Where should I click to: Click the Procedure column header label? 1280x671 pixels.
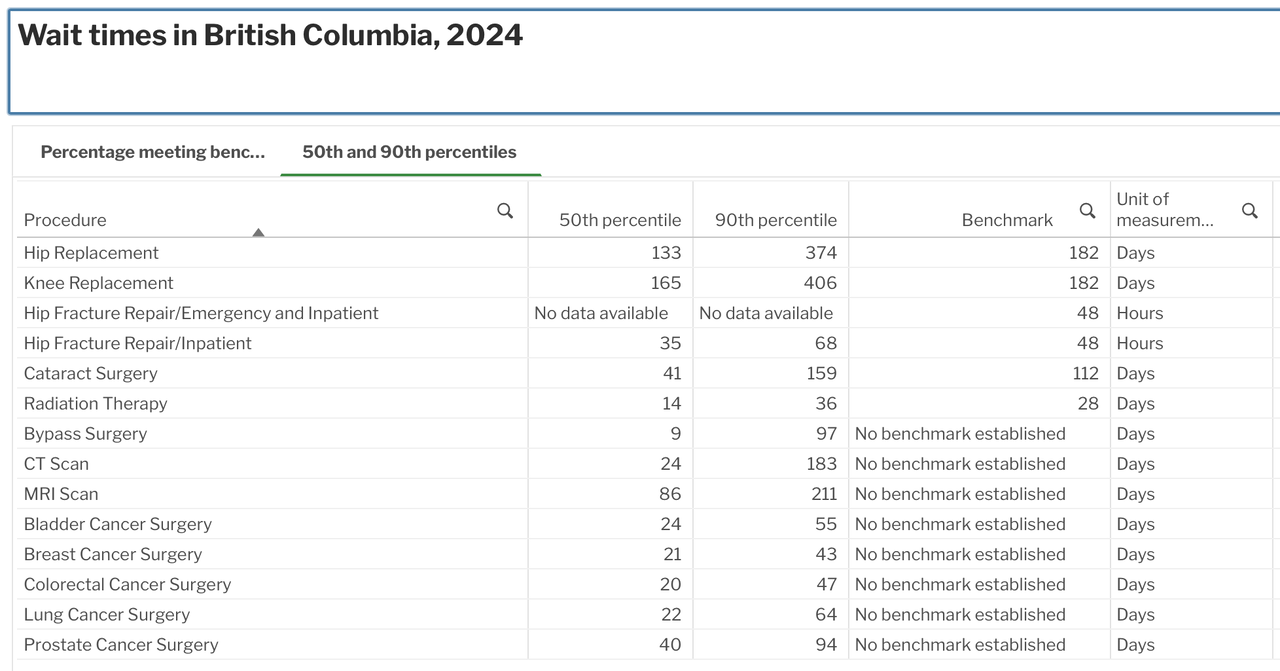pos(65,220)
